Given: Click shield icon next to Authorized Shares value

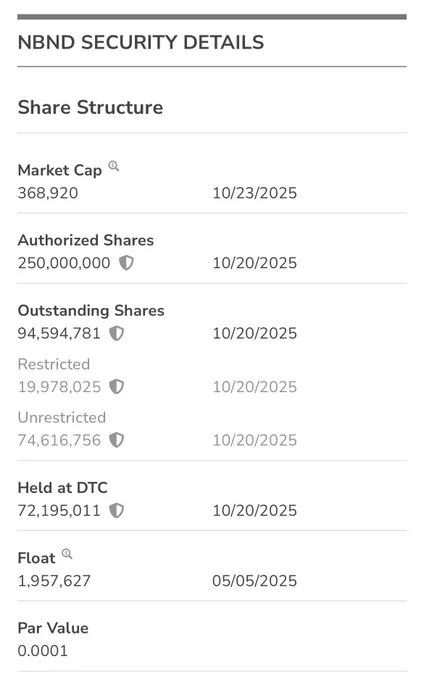Looking at the screenshot, I should [x=126, y=262].
